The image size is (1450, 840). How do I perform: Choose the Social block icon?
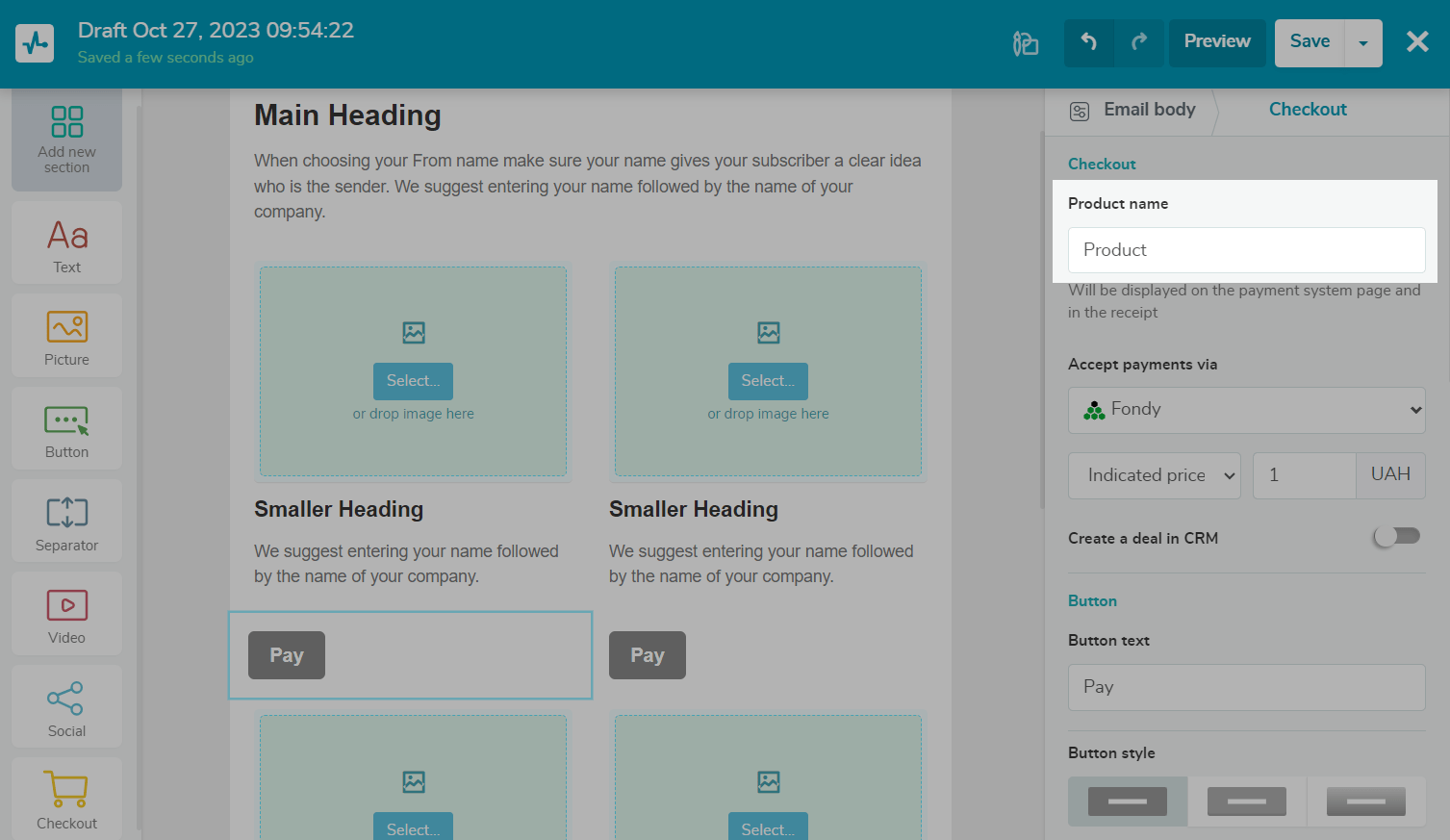click(x=66, y=699)
